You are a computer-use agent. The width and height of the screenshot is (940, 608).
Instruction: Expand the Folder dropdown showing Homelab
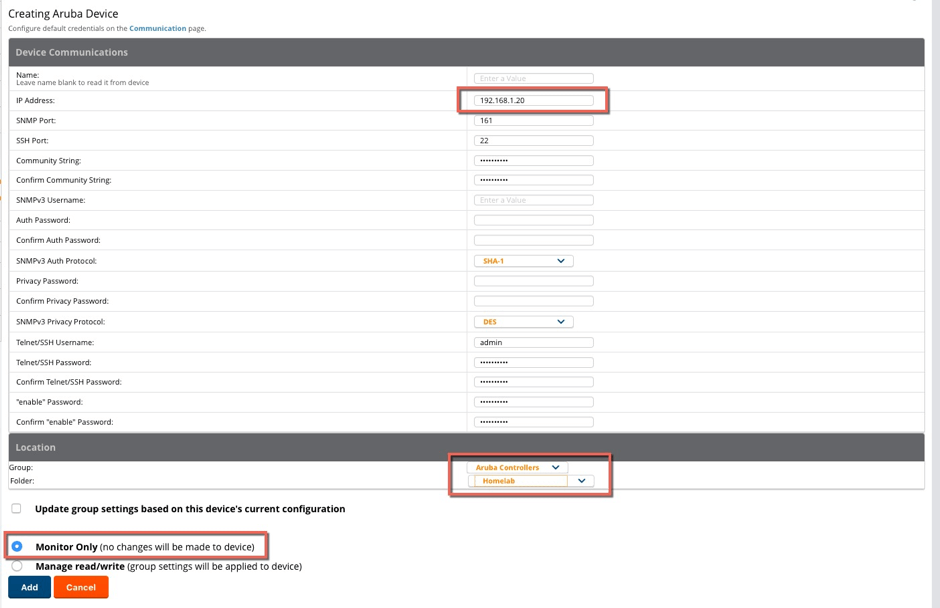click(x=531, y=481)
